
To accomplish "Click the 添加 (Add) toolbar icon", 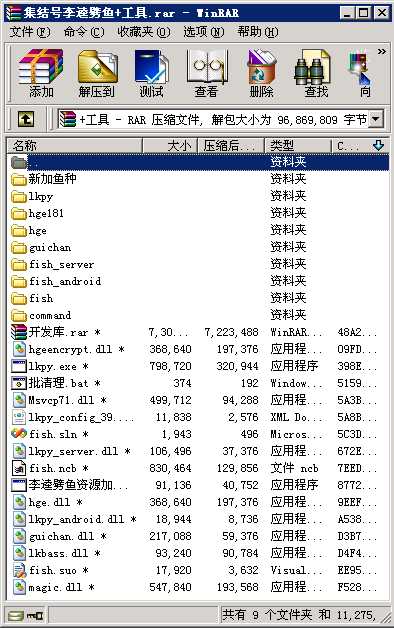I will (41, 73).
